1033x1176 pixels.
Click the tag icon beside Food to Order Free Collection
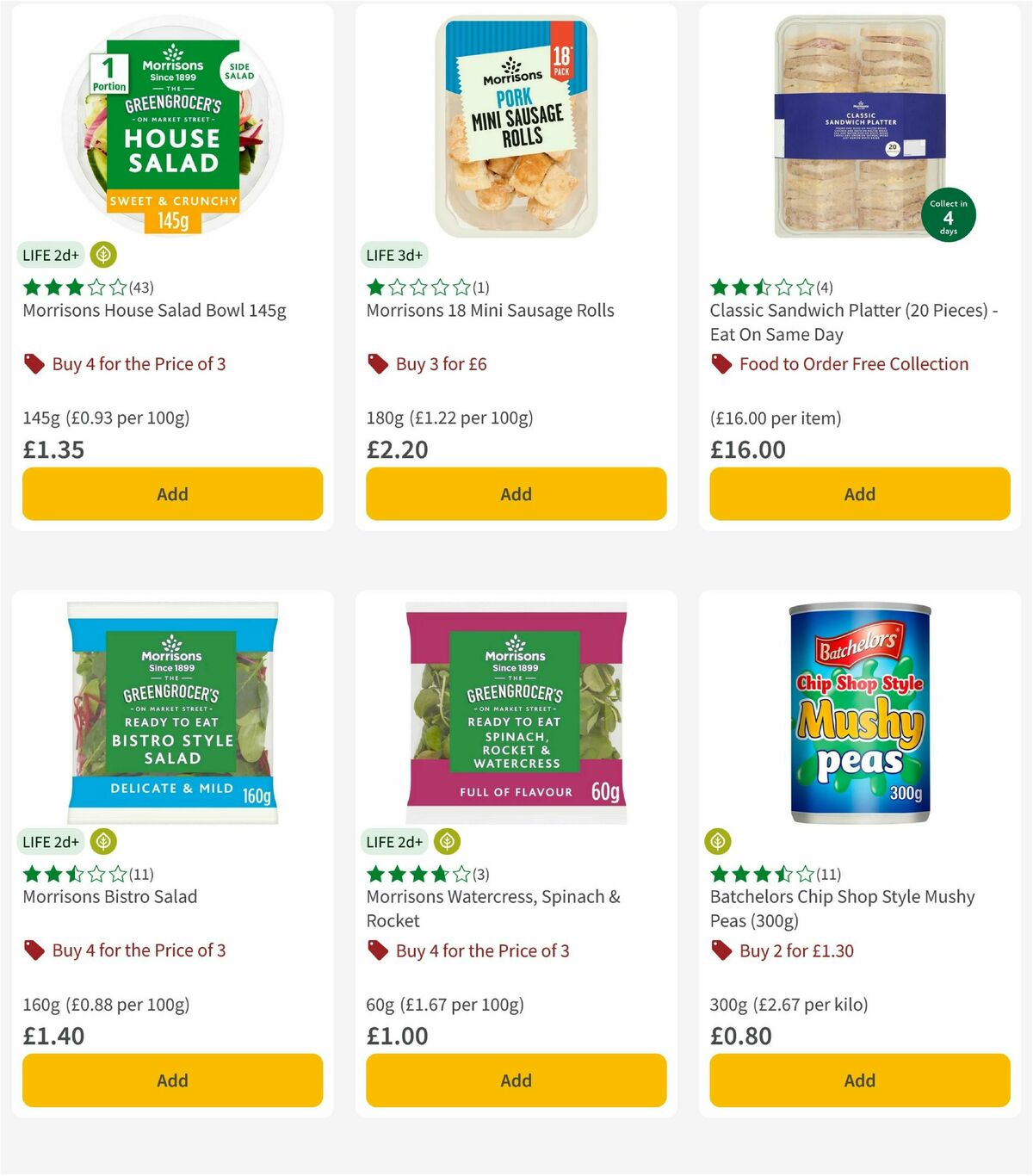coord(720,364)
